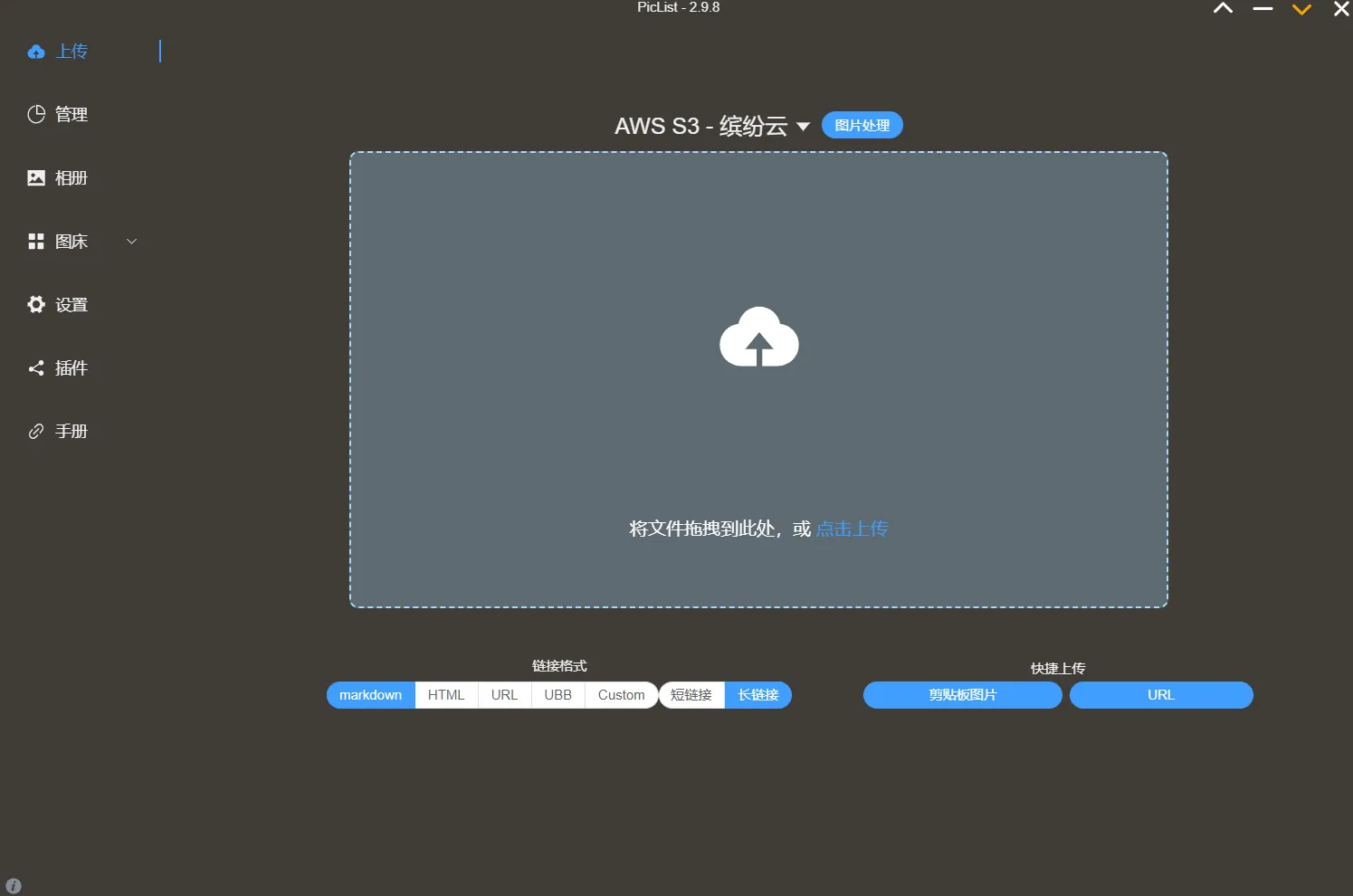1353x896 pixels.
Task: Select markdown link format
Action: click(x=371, y=695)
